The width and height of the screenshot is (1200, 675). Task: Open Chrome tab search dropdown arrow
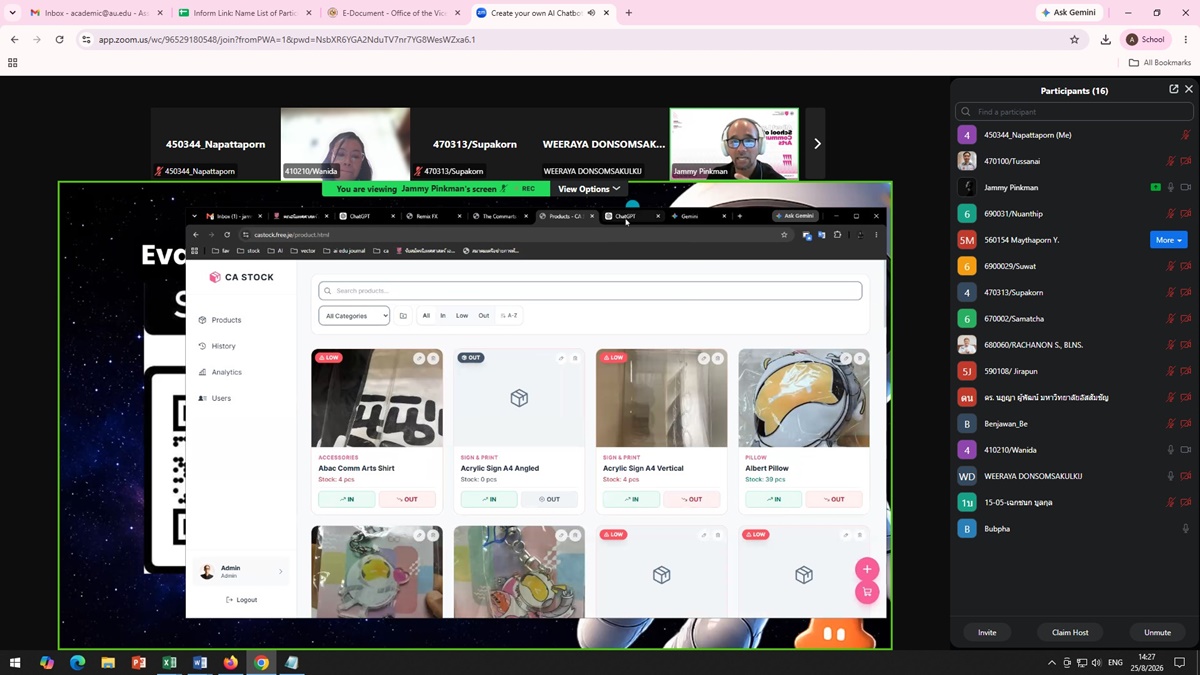[13, 13]
